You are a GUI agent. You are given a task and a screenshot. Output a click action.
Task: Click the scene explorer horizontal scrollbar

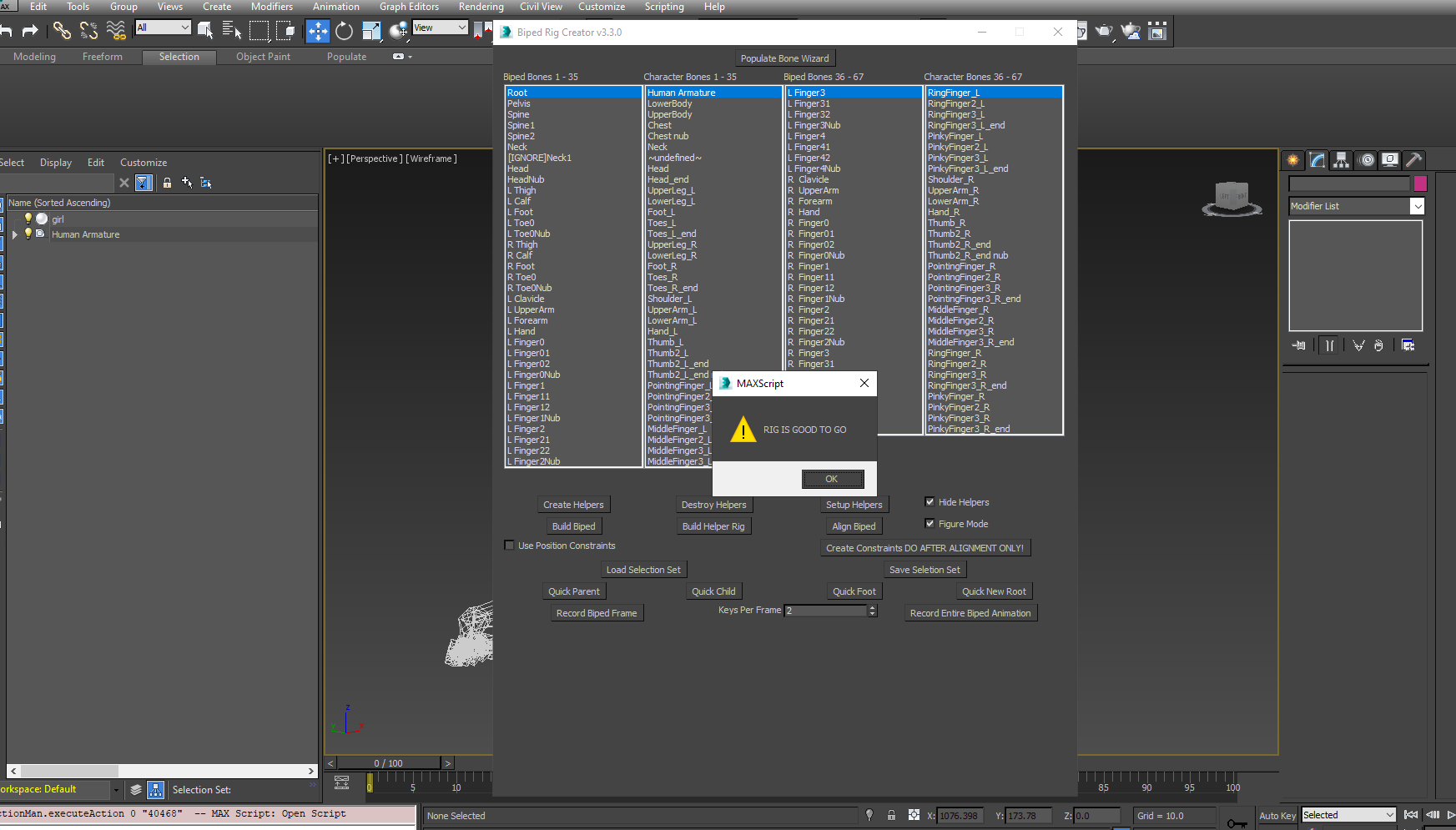point(163,771)
